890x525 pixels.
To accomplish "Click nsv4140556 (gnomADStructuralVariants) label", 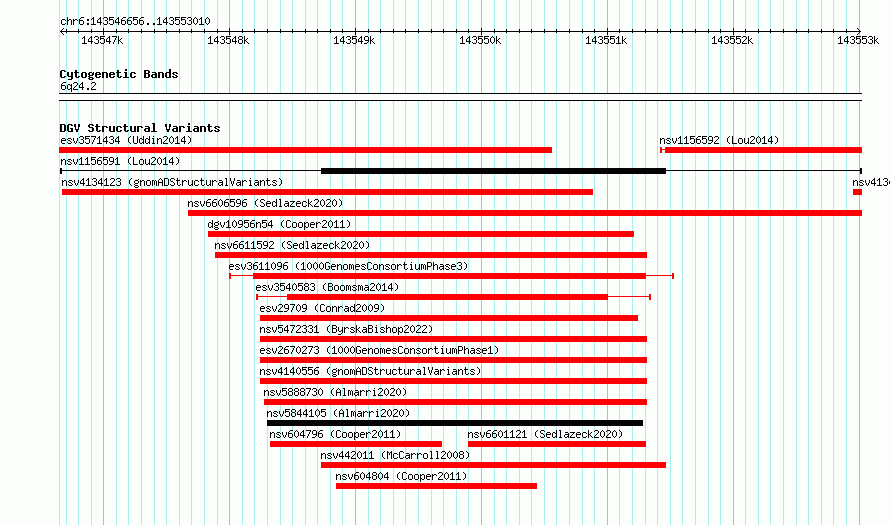I will 371,371.
